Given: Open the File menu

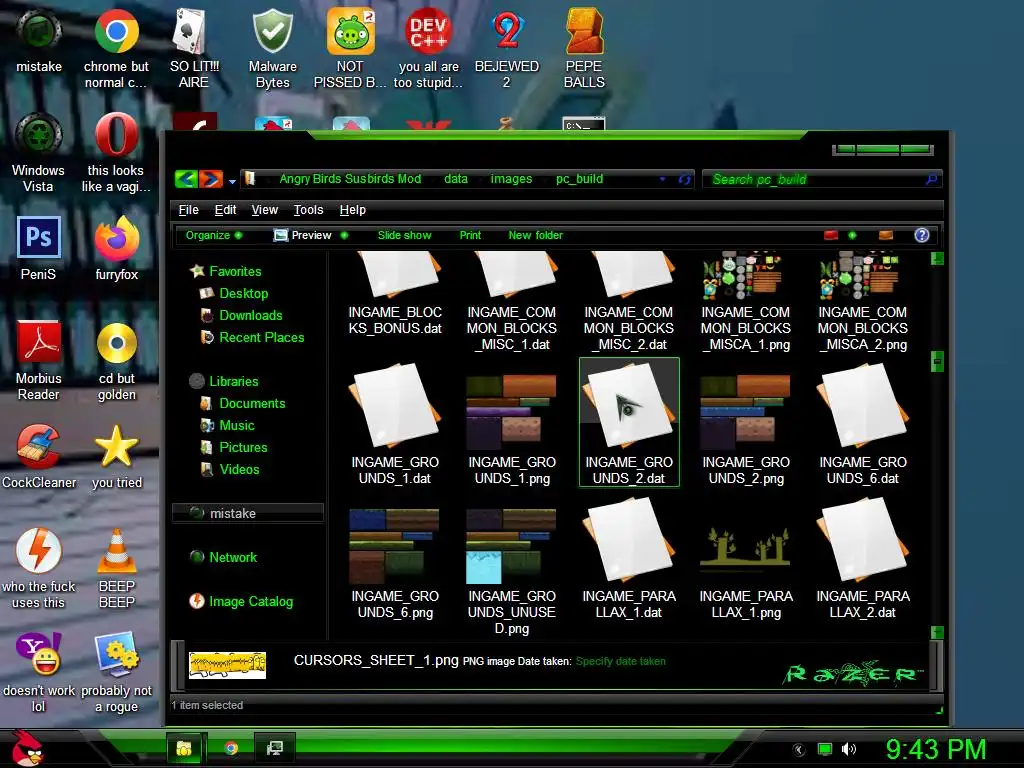Looking at the screenshot, I should point(189,210).
